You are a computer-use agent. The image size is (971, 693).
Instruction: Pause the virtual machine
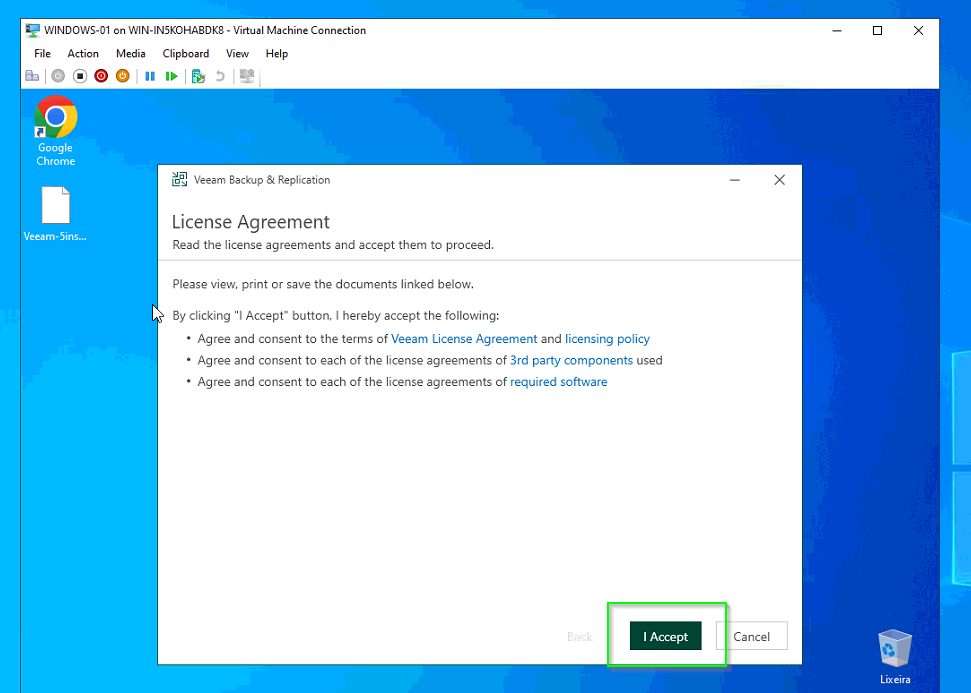(150, 76)
